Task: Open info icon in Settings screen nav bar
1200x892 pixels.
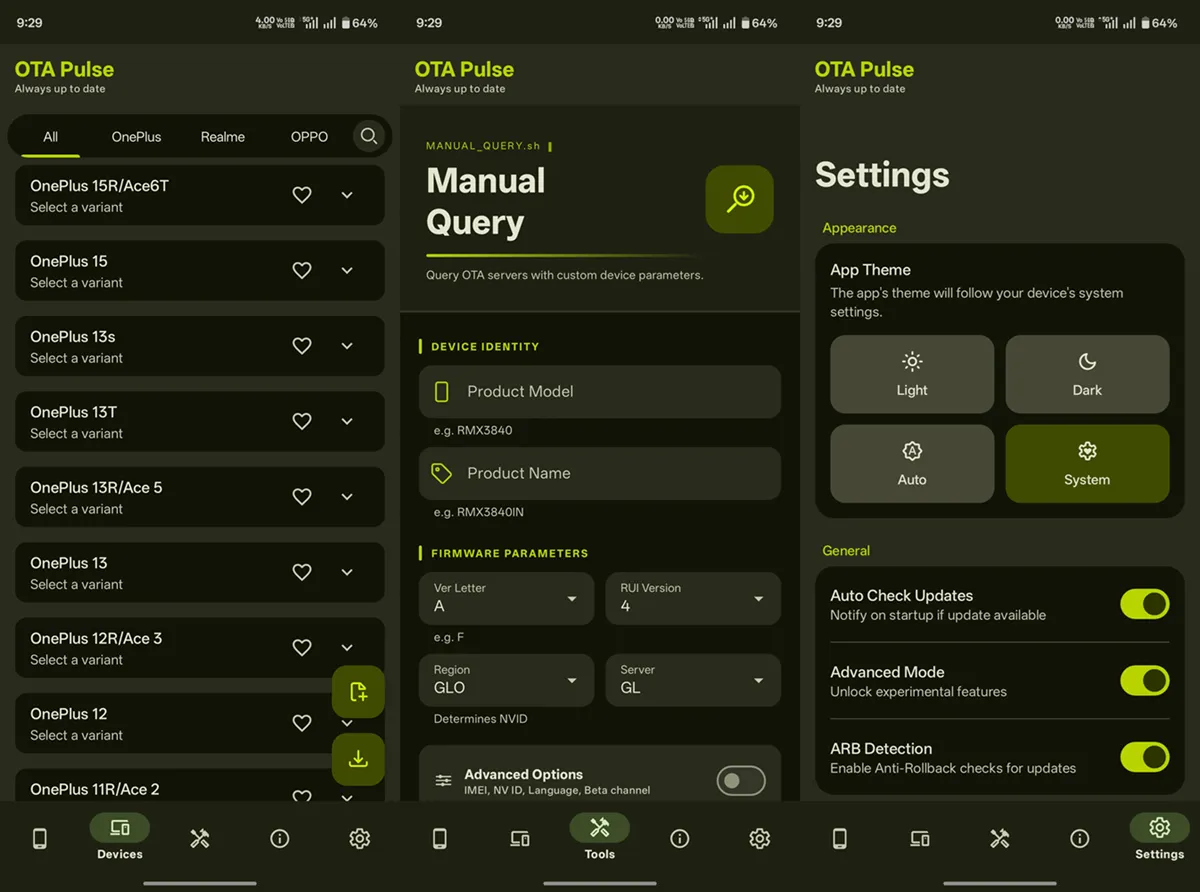Action: point(1080,839)
